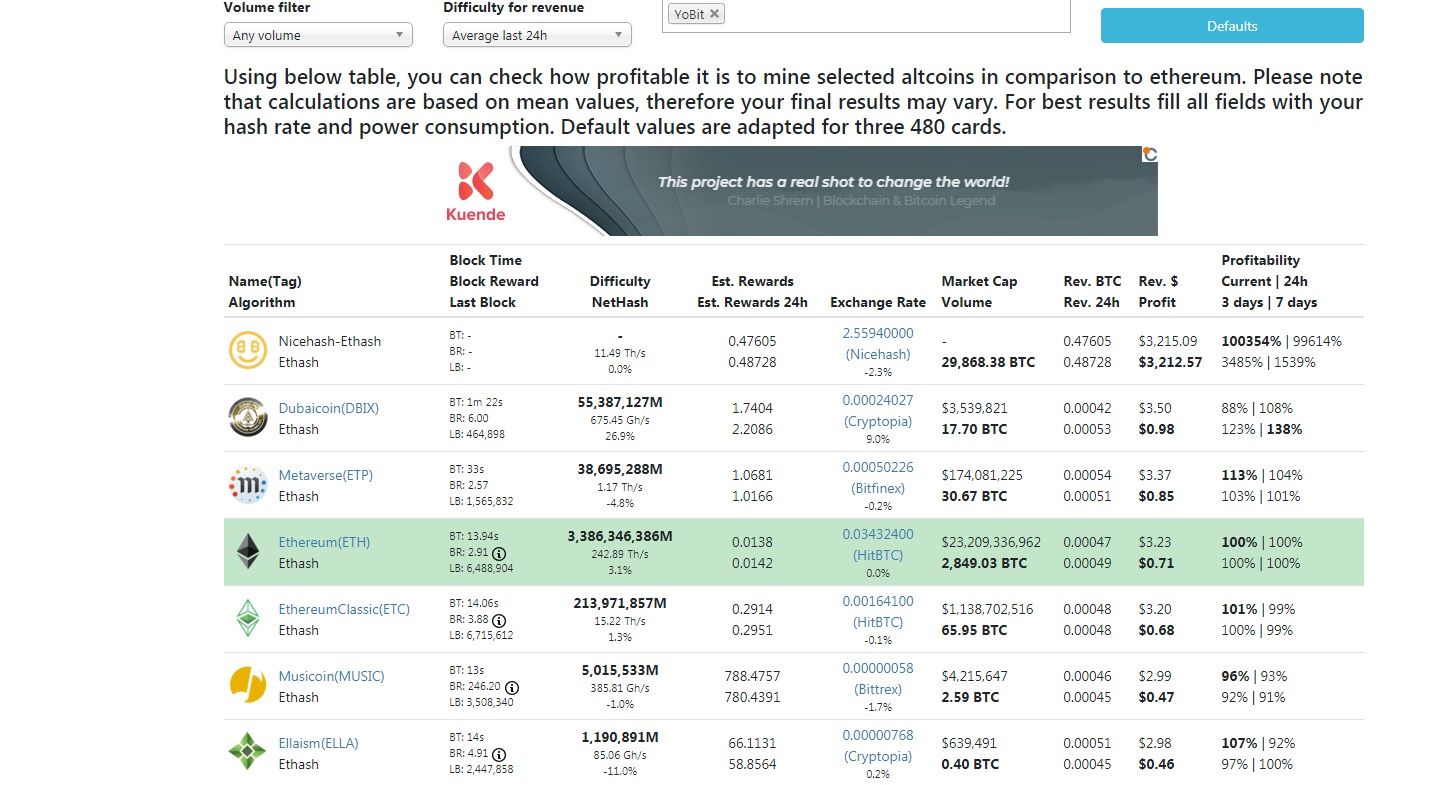
Task: Click the Ellaism green logo
Action: click(247, 752)
